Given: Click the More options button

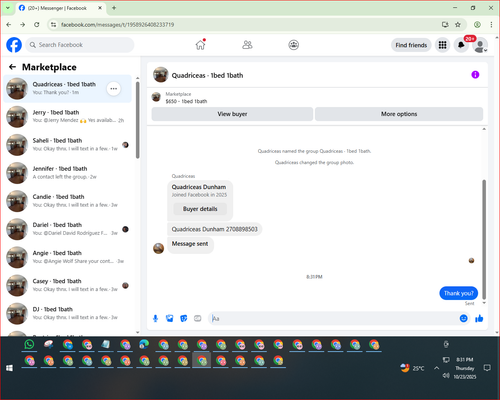Looking at the screenshot, I should [x=399, y=114].
